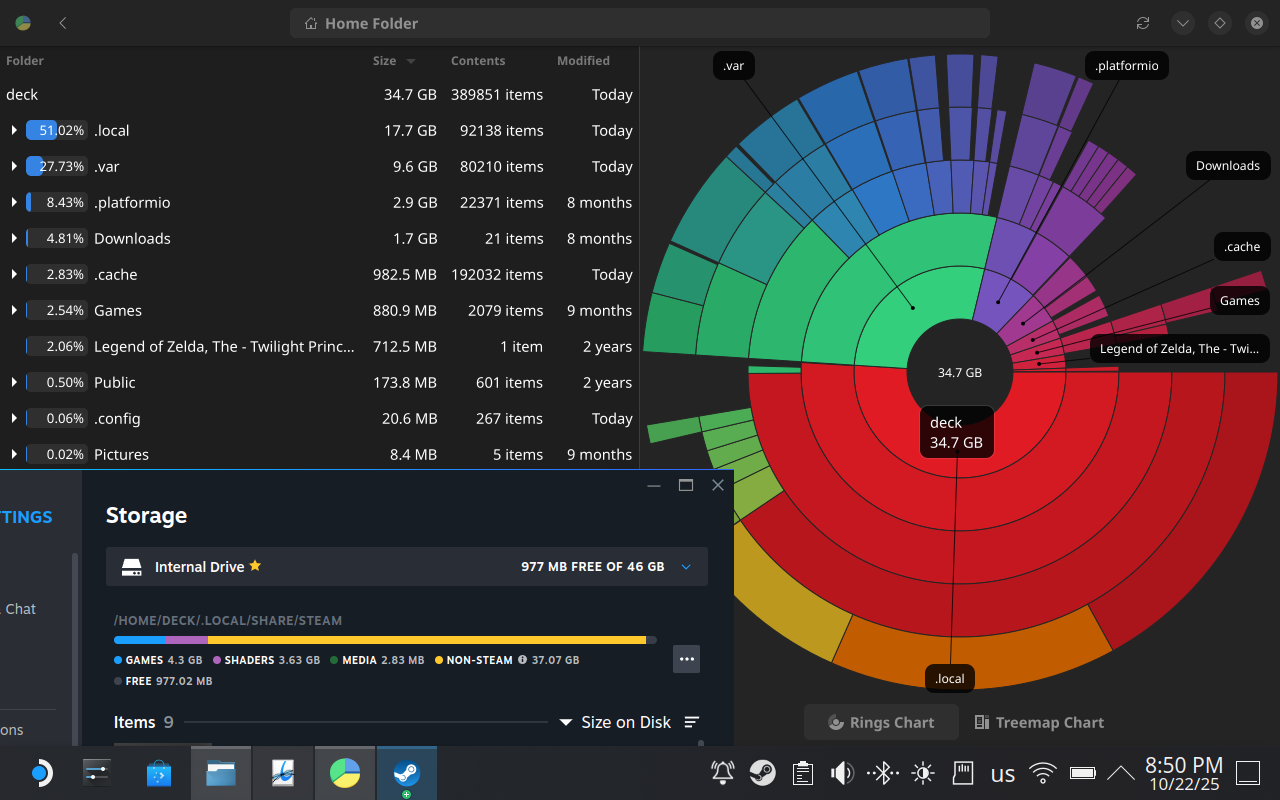Viewport: 1280px width, 800px height.
Task: Open the Internal Drive dropdown
Action: tap(686, 567)
